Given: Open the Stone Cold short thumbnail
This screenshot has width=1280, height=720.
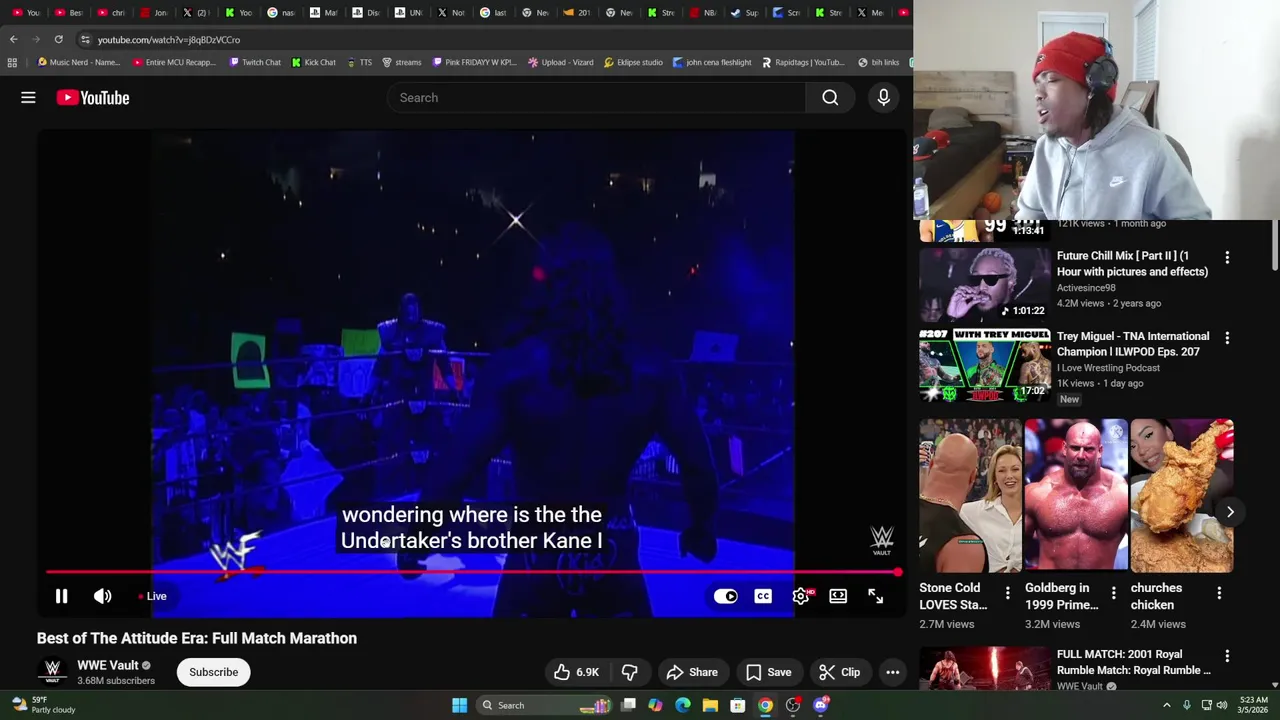Looking at the screenshot, I should click(970, 496).
